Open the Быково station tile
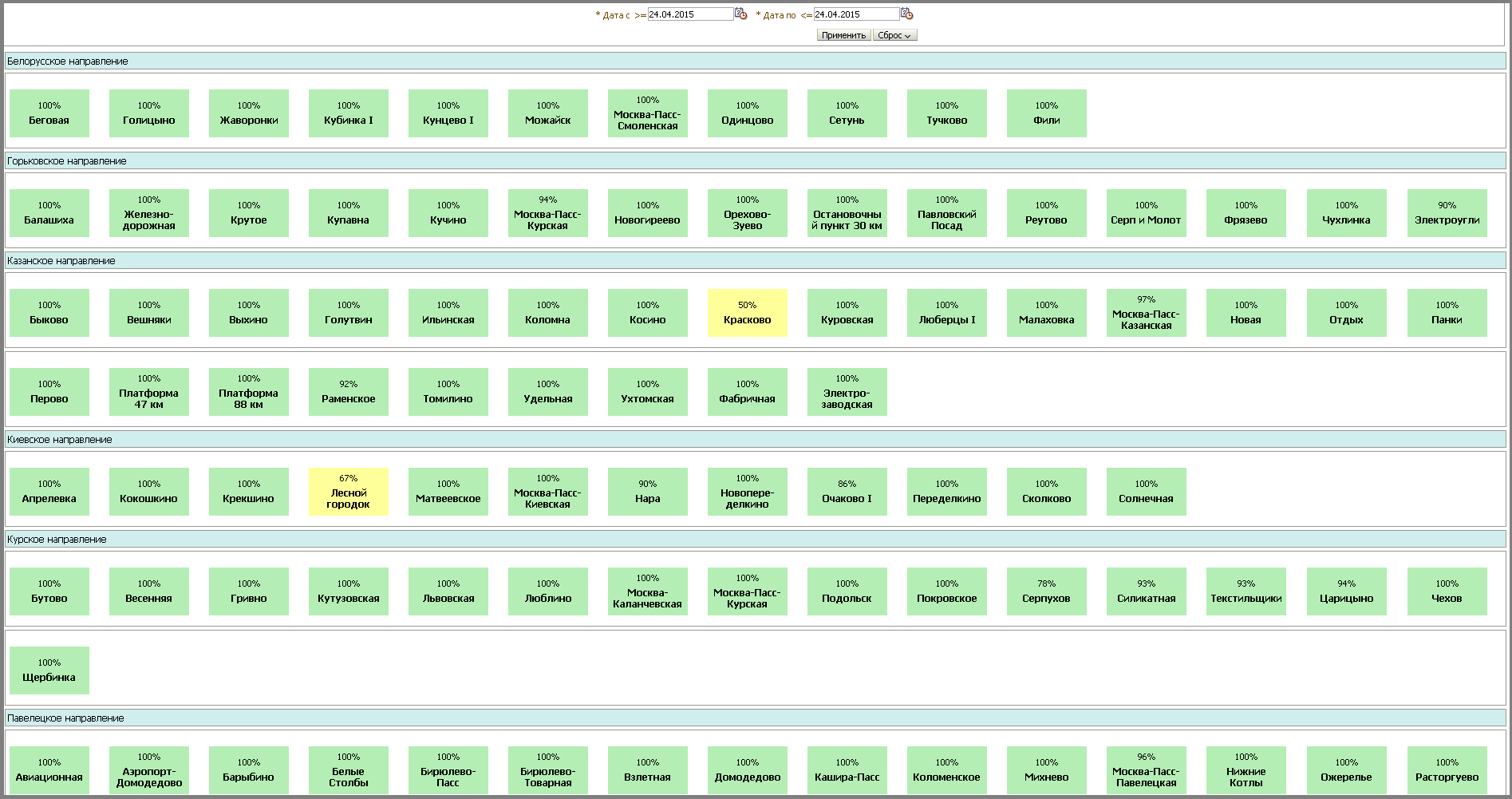Image resolution: width=1512 pixels, height=799 pixels. click(x=49, y=313)
